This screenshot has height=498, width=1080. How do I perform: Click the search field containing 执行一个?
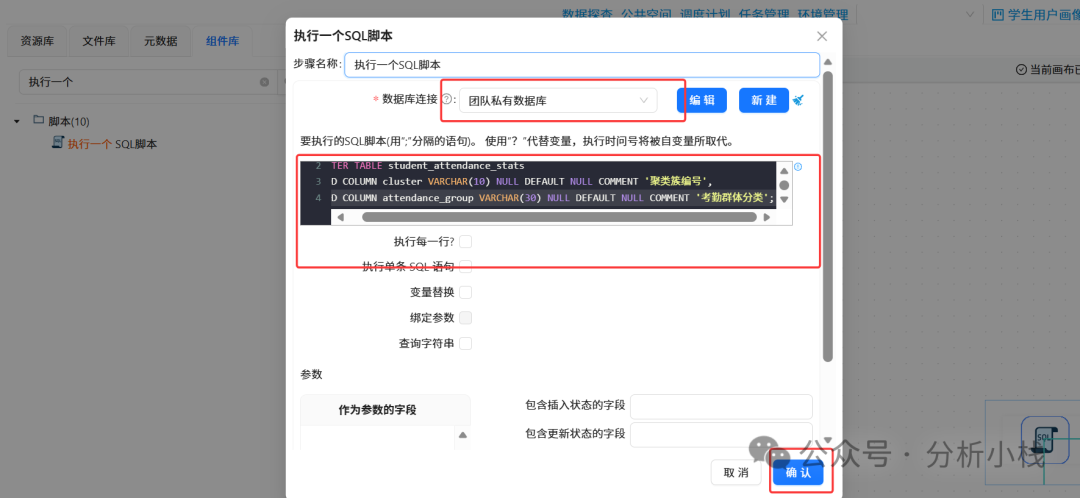coord(147,82)
